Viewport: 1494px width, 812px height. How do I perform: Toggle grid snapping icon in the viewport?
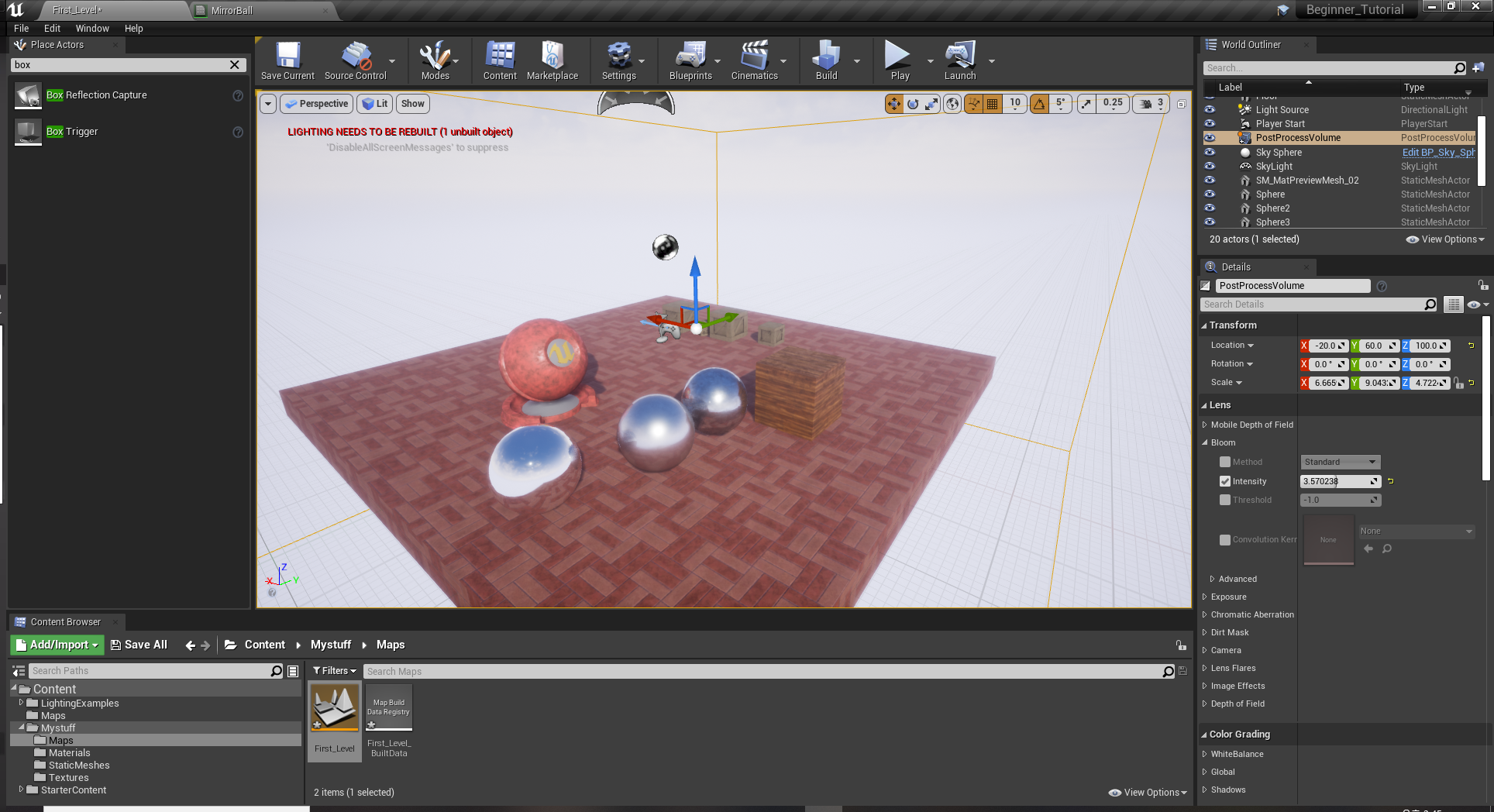coord(992,103)
